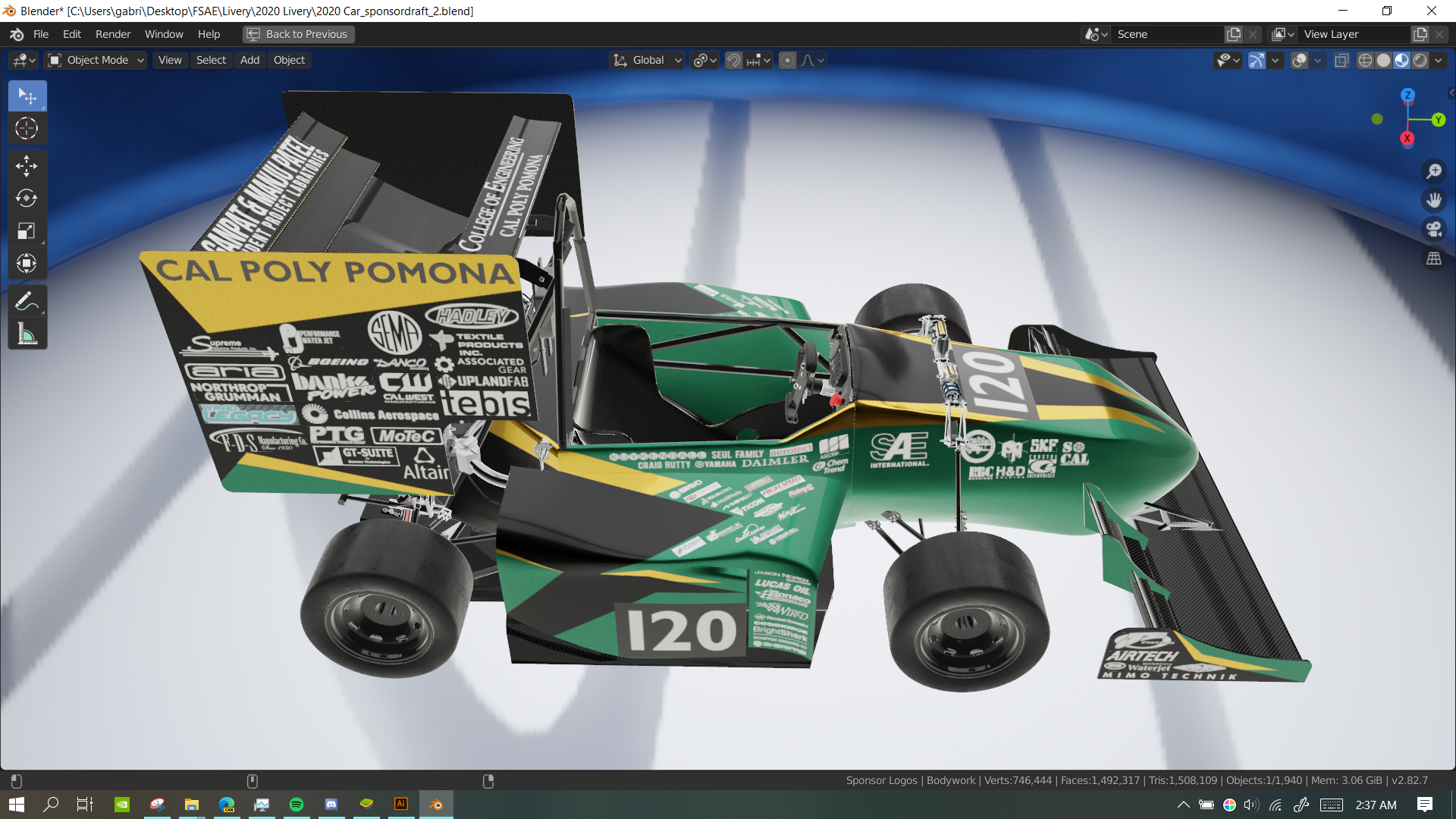Choose the Measure ruler tool
This screenshot has height=819, width=1456.
point(27,334)
